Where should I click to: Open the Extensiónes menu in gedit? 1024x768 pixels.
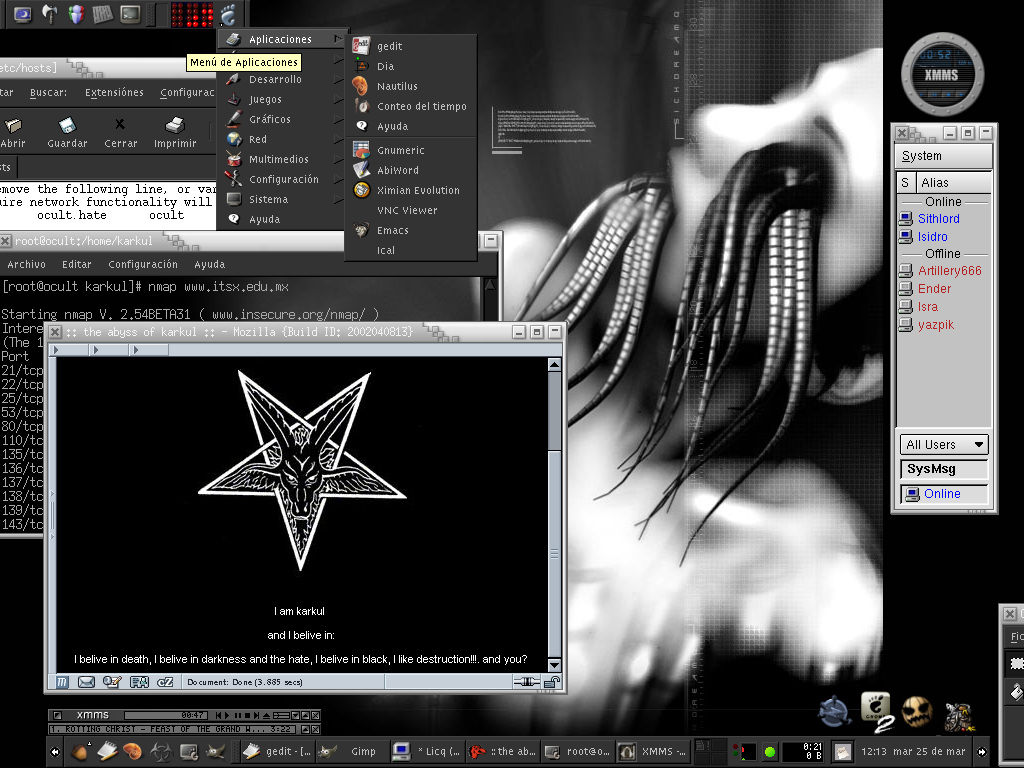[114, 93]
